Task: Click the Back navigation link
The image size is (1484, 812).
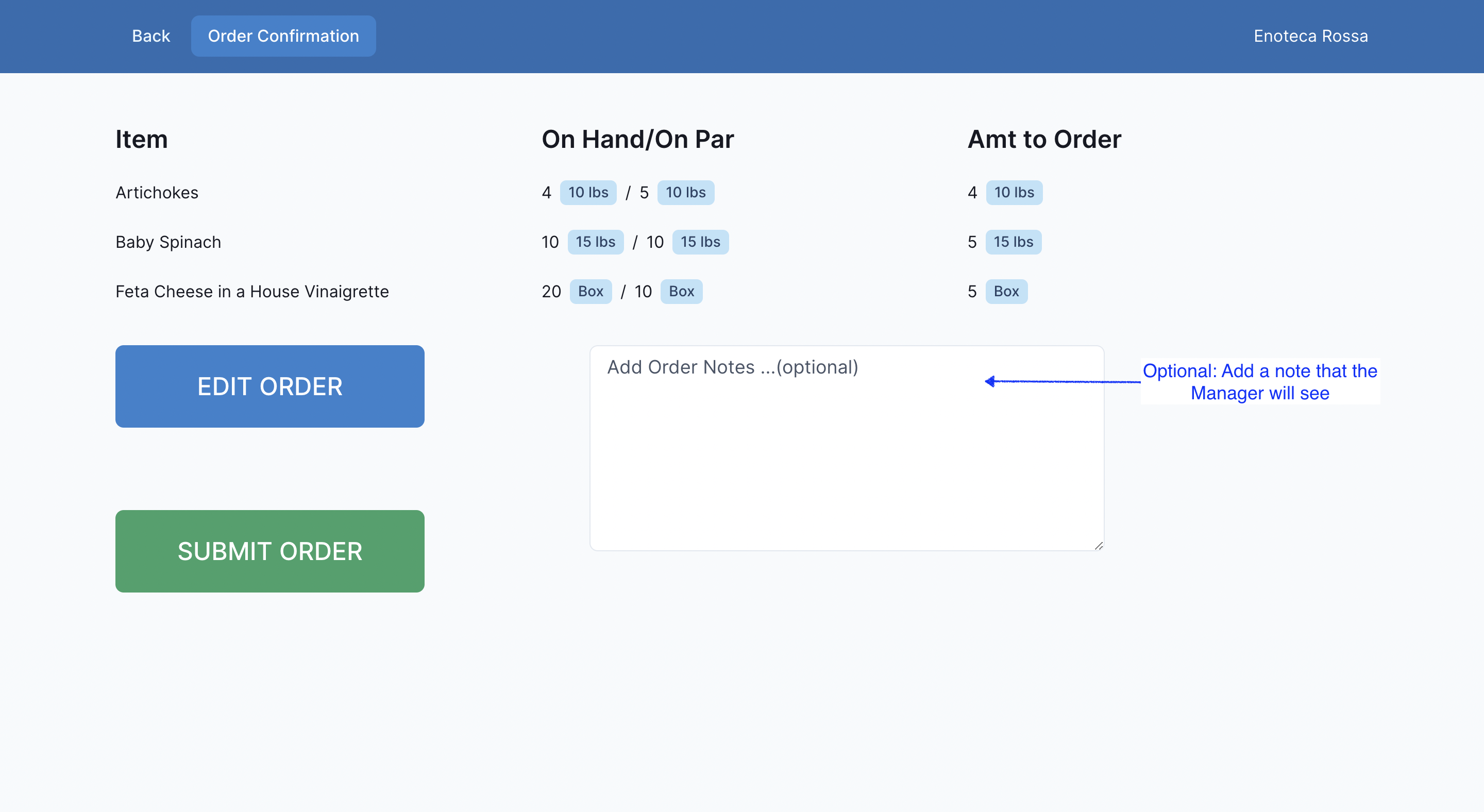Action: point(151,36)
